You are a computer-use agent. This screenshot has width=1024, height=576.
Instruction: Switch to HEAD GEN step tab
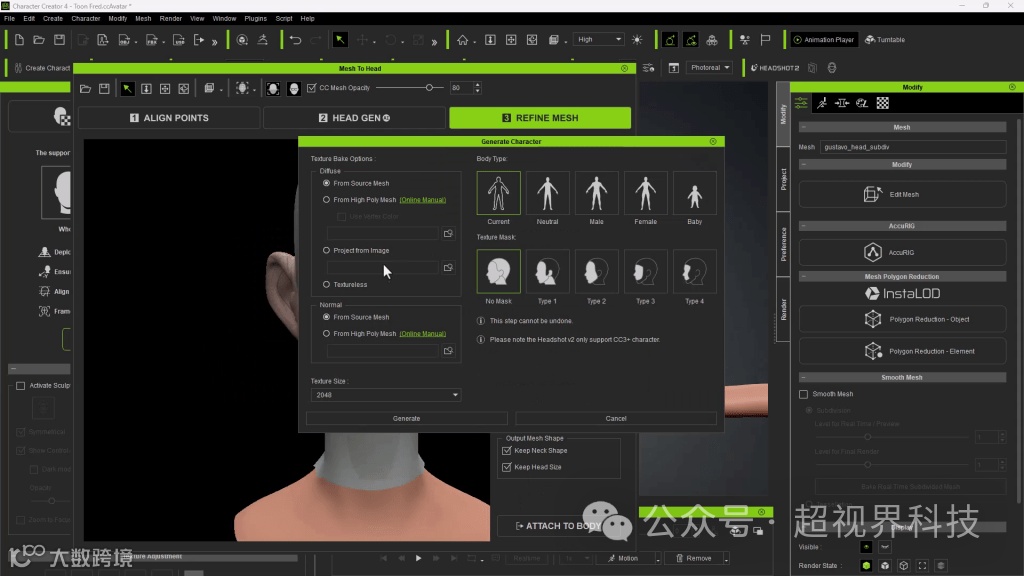[354, 118]
